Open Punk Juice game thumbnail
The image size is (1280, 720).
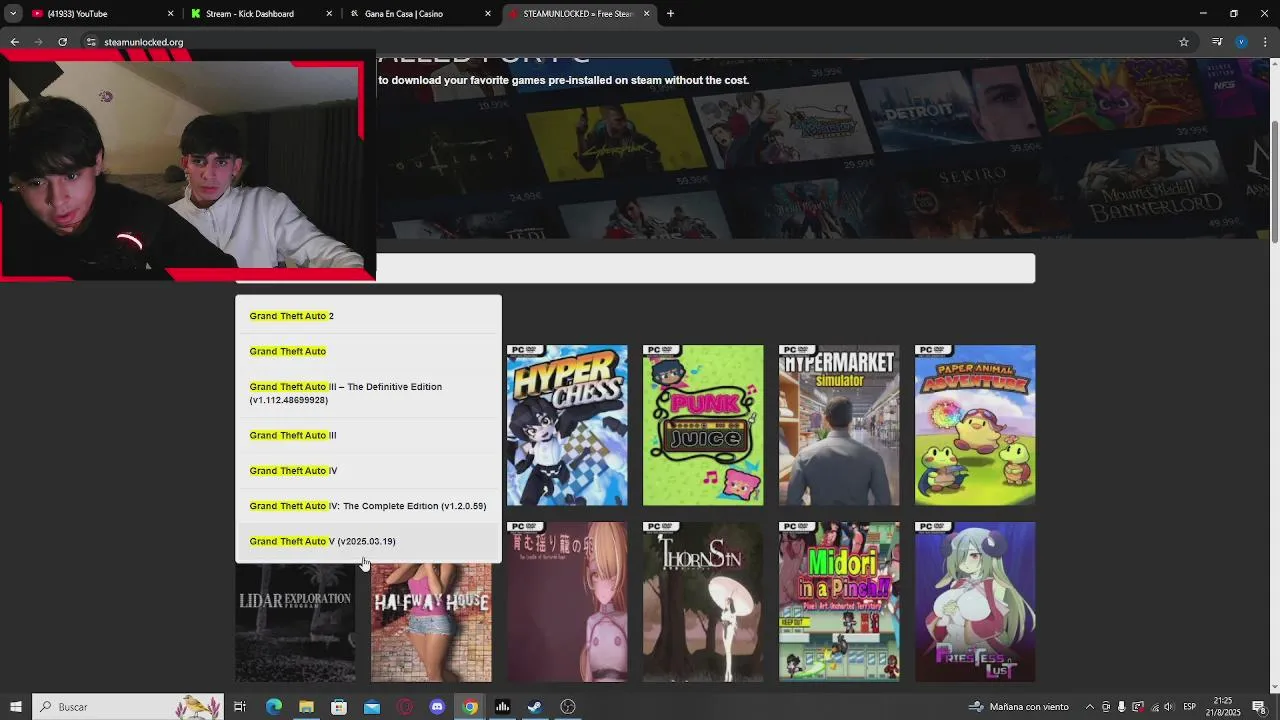(703, 425)
